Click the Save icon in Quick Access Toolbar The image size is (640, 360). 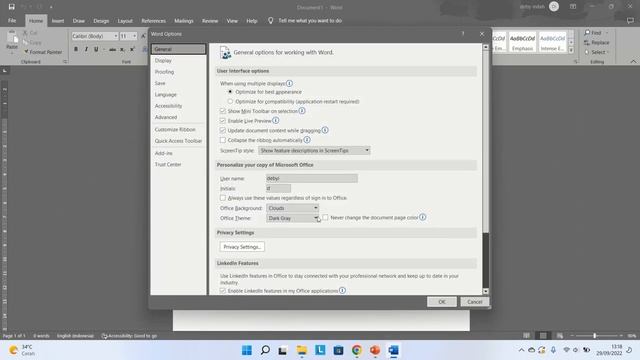(11, 7)
